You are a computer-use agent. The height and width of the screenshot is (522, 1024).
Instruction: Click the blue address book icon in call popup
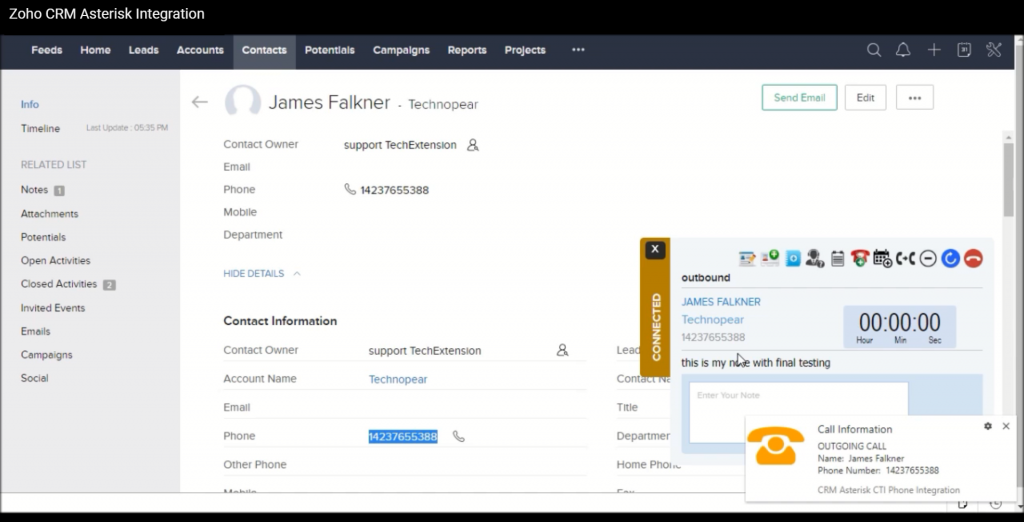793,259
